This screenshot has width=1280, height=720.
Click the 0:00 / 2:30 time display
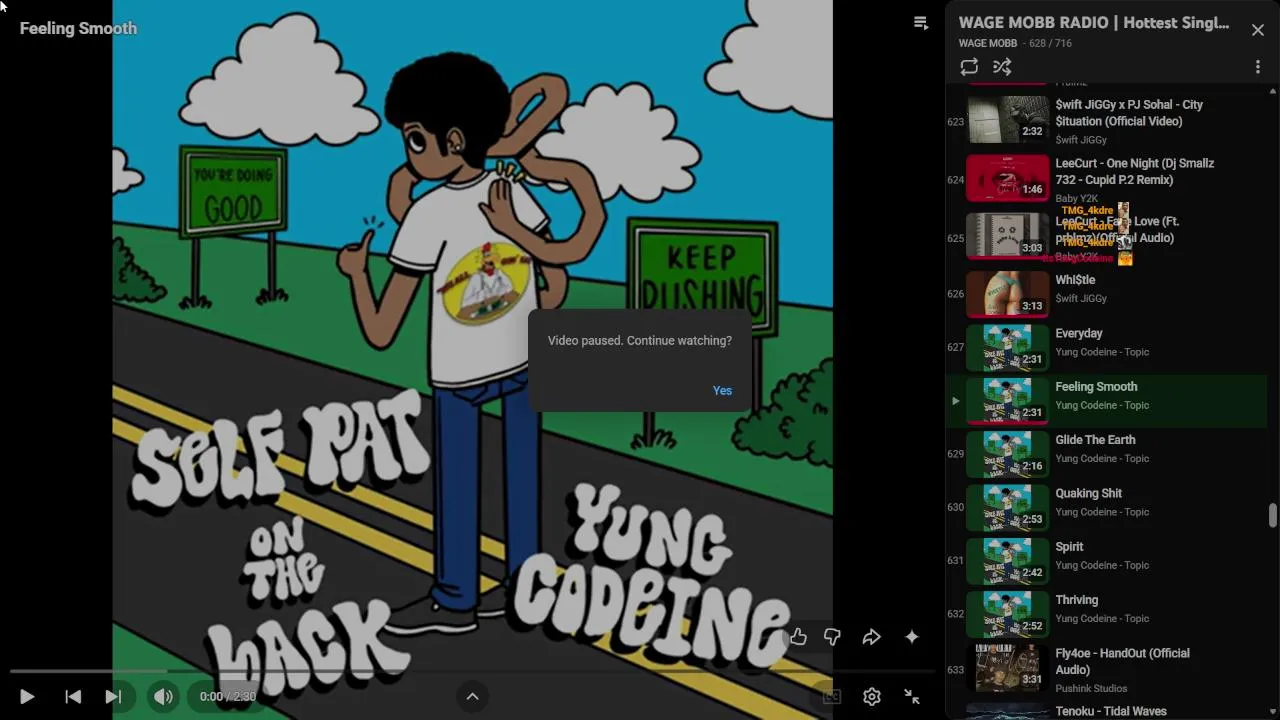tap(227, 697)
